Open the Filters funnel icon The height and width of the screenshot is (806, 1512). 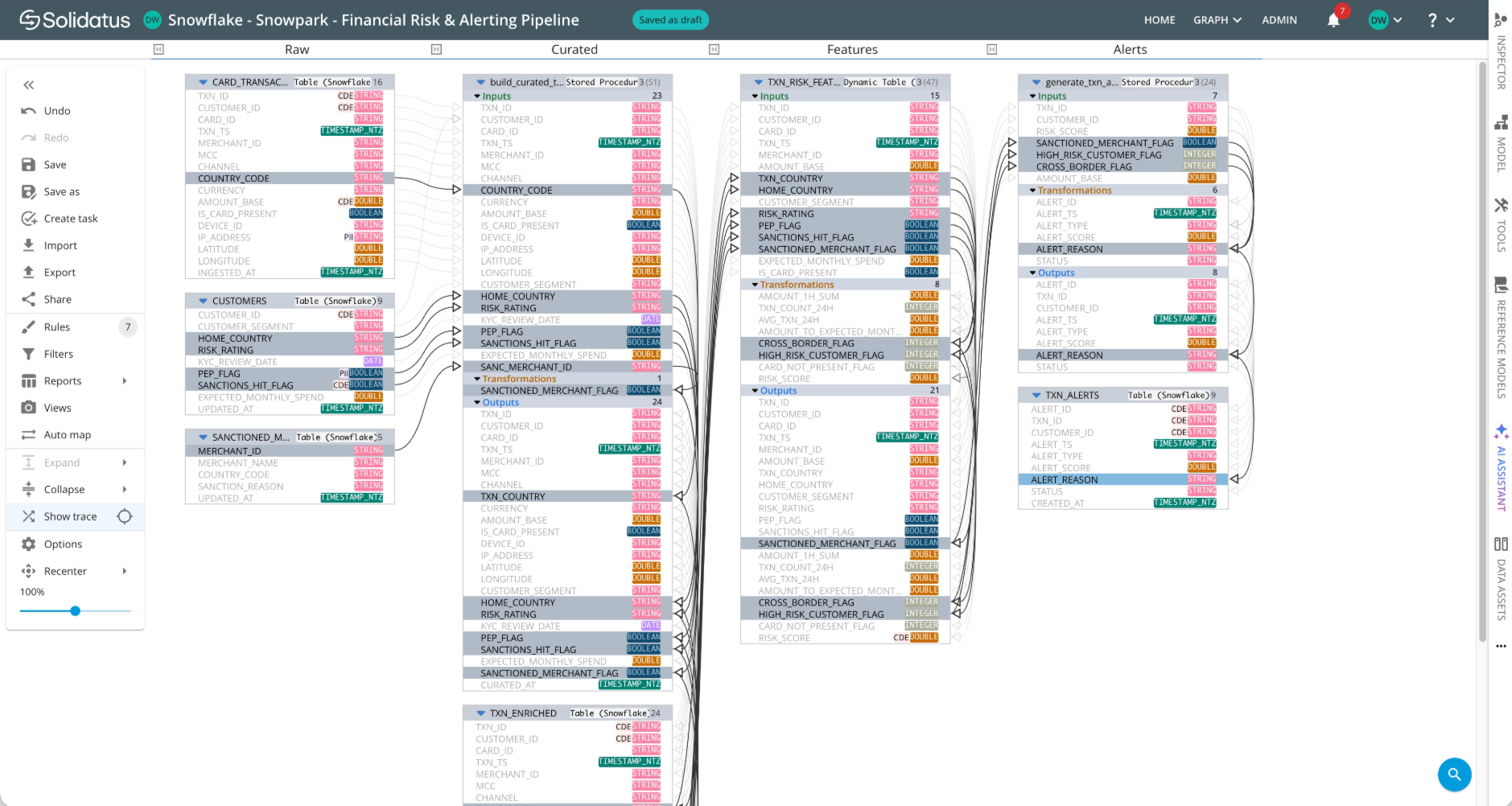tap(28, 354)
